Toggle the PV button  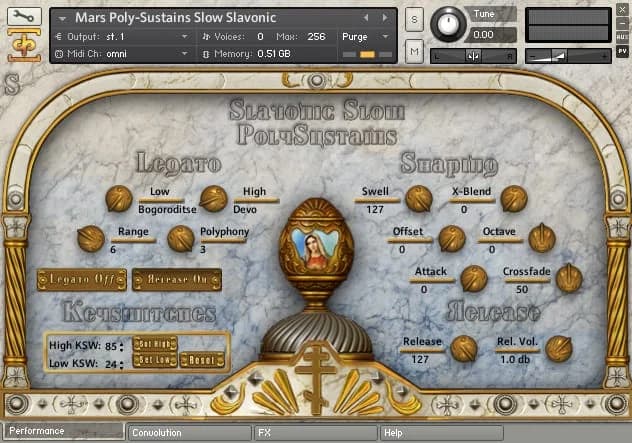(x=622, y=52)
